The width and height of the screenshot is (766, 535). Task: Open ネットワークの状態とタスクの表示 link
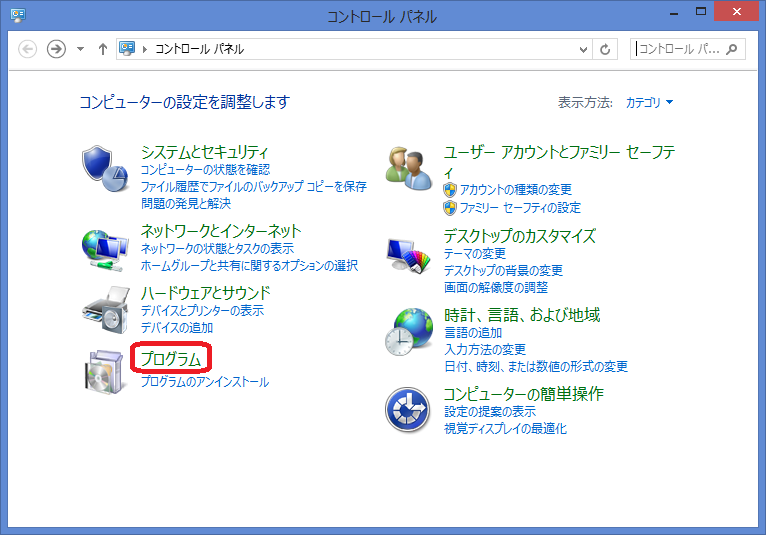tap(217, 249)
